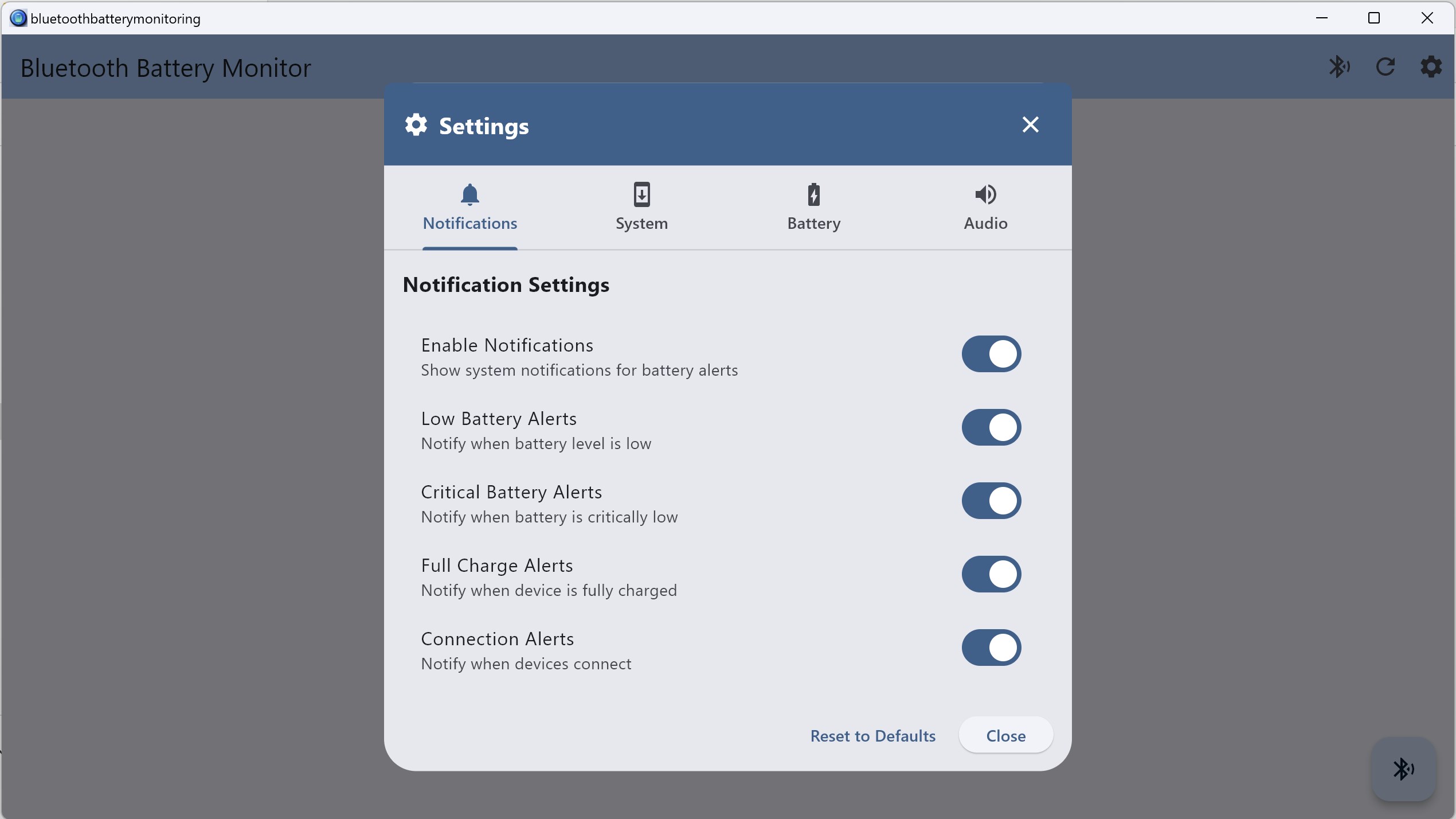Switch to the Audio tab

click(x=985, y=209)
